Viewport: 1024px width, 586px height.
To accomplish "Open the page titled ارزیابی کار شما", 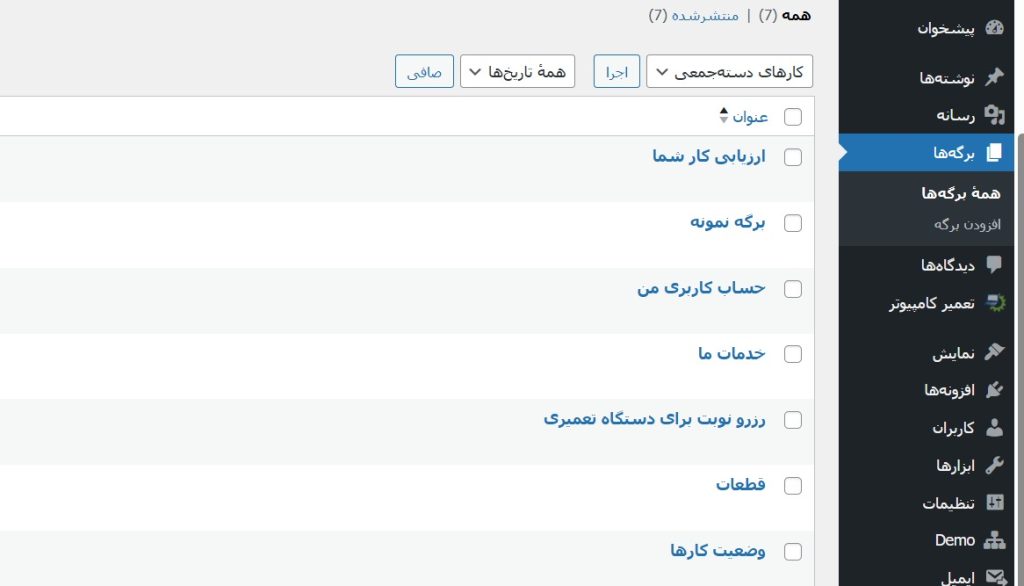I will coord(709,156).
